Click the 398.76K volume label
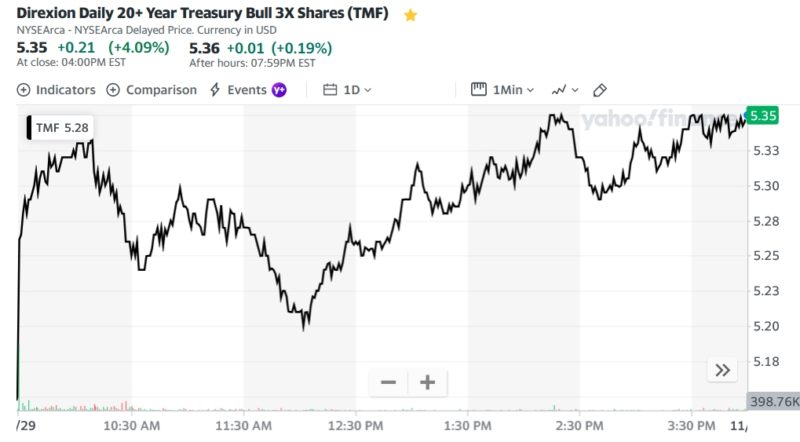 coord(773,401)
